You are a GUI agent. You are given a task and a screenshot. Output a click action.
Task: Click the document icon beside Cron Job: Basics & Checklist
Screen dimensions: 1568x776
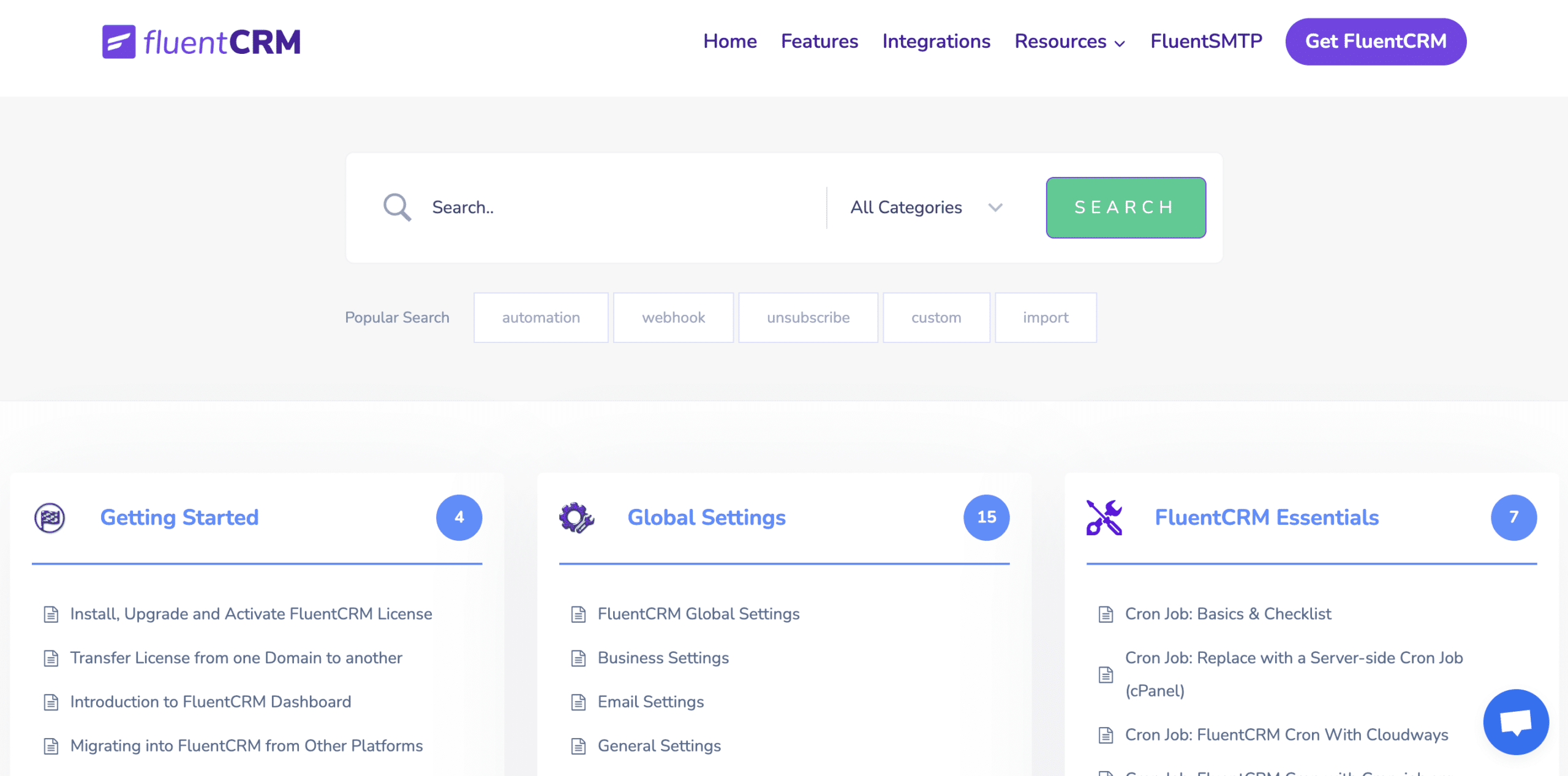tap(1106, 614)
